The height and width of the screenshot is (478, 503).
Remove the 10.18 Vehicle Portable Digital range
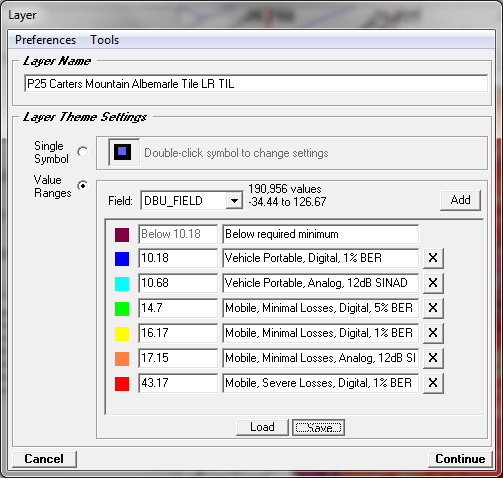click(433, 258)
